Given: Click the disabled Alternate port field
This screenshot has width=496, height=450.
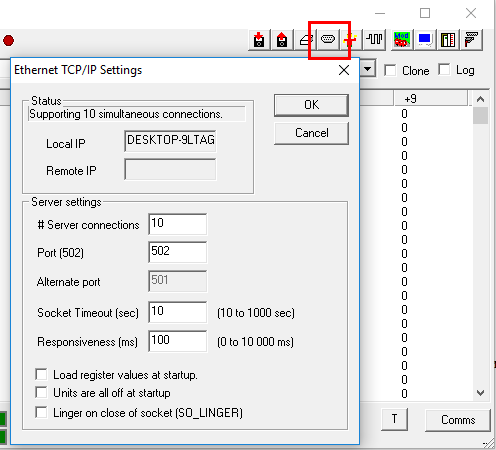Looking at the screenshot, I should point(177,281).
